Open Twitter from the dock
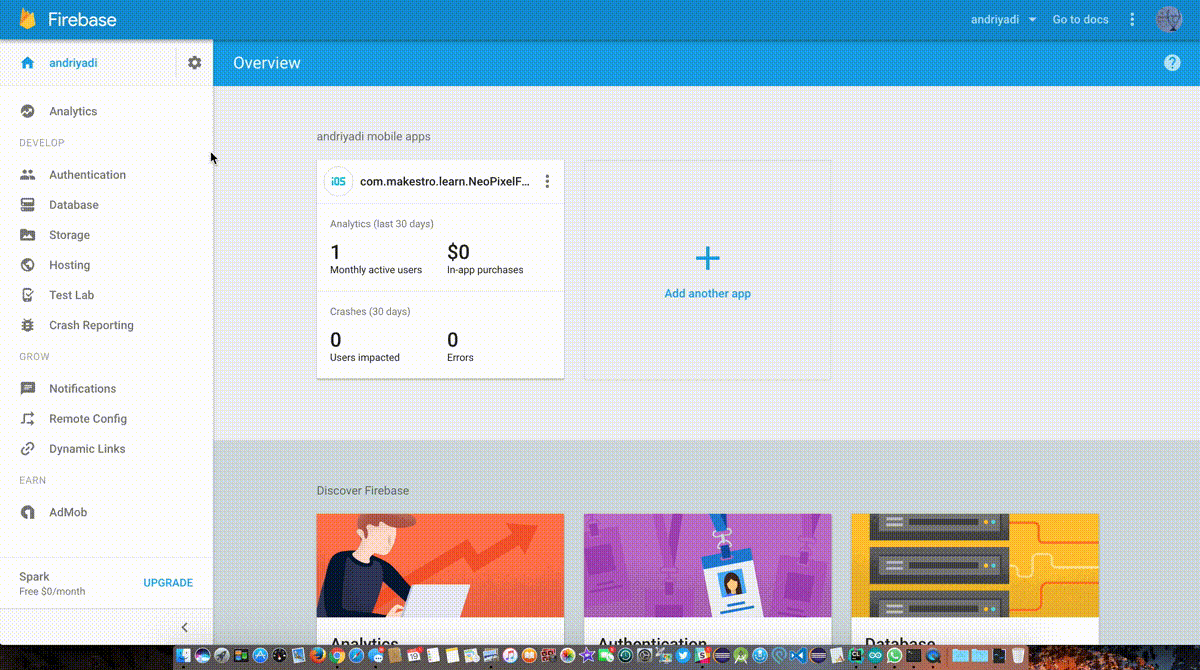Viewport: 1200px width, 670px height. [x=683, y=655]
